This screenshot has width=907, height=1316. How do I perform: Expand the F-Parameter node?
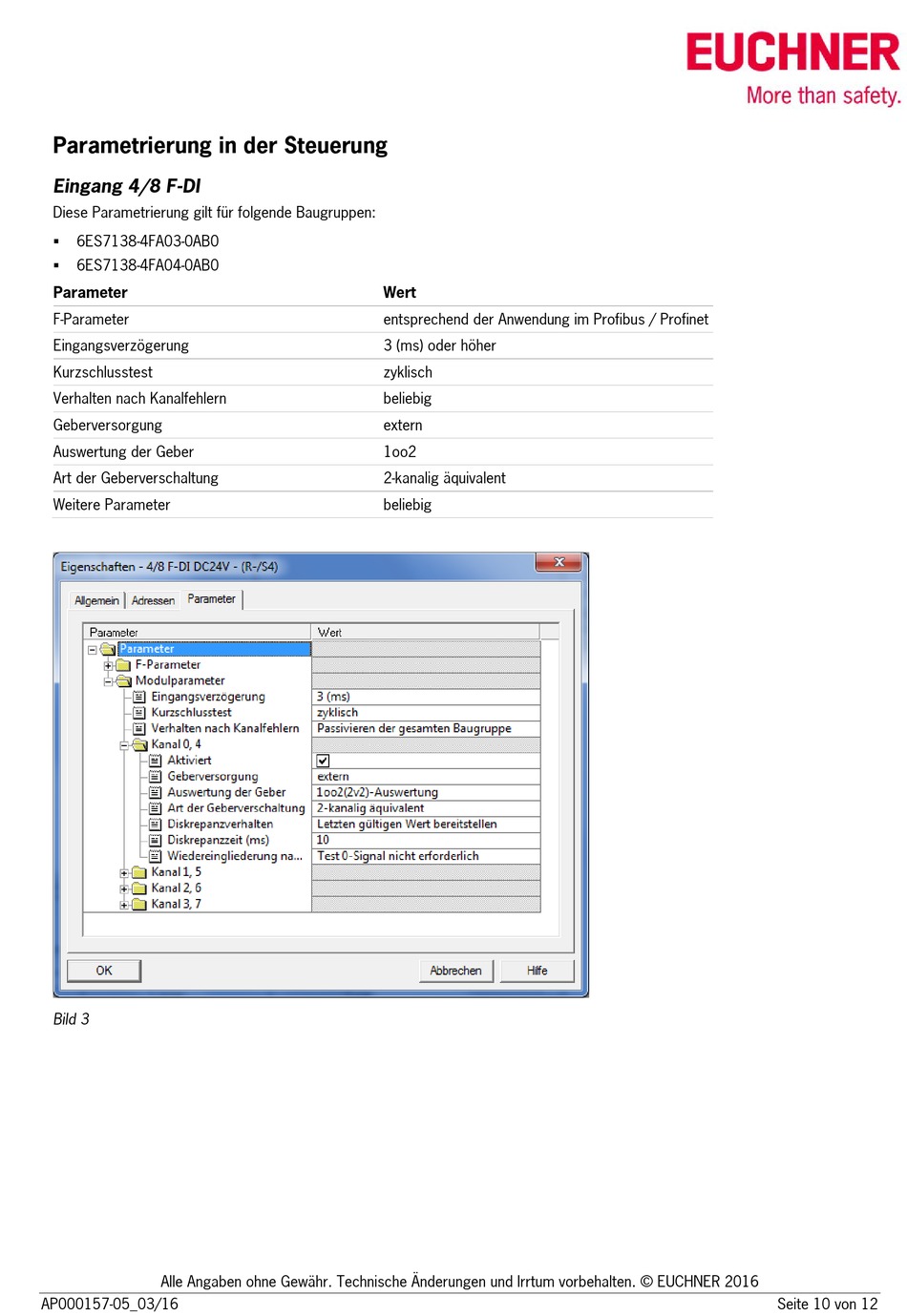tap(109, 666)
